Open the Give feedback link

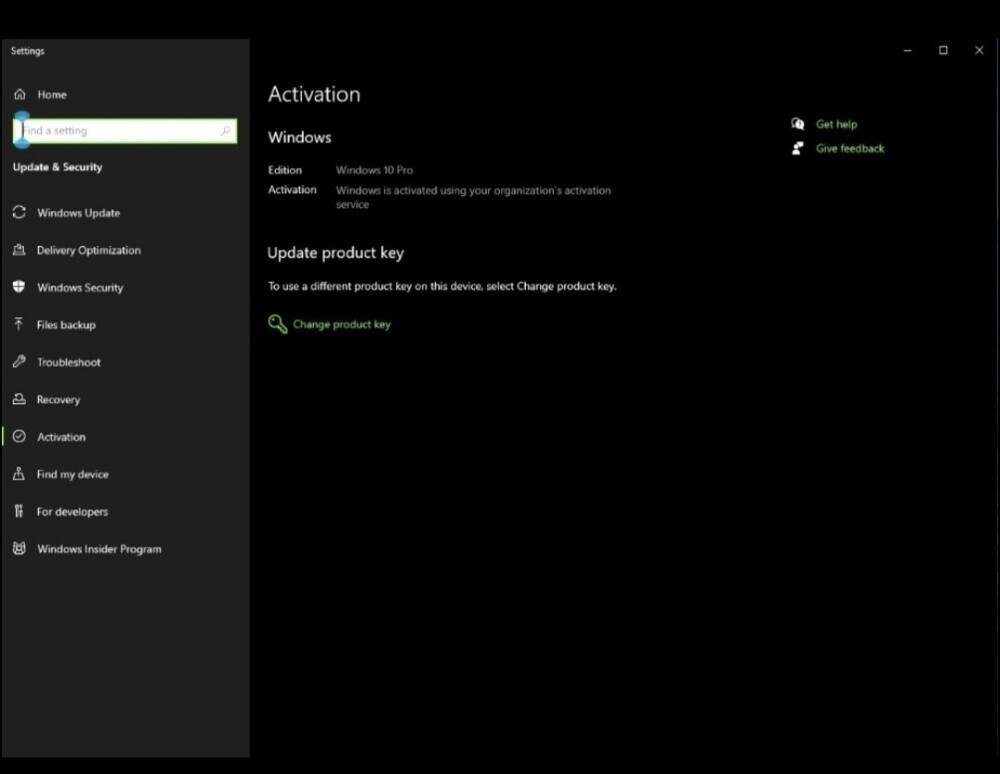pos(849,149)
